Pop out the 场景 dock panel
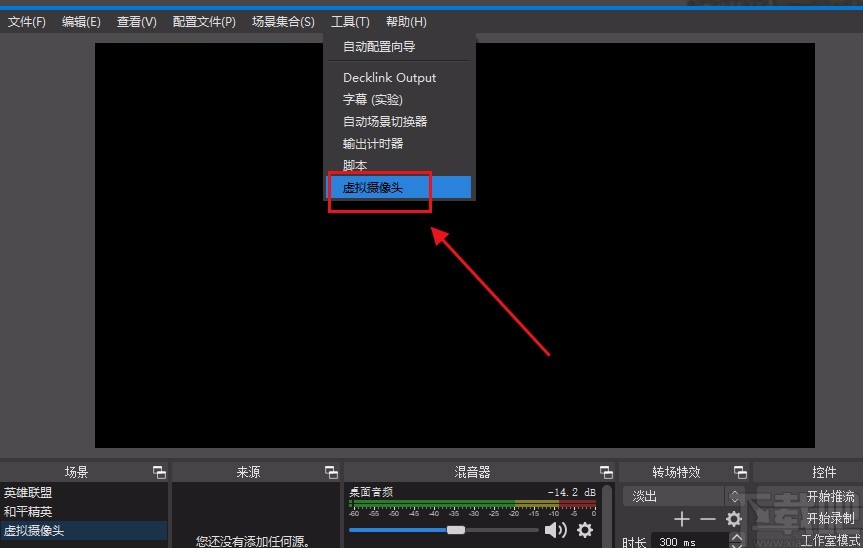This screenshot has height=548, width=863. coord(159,472)
